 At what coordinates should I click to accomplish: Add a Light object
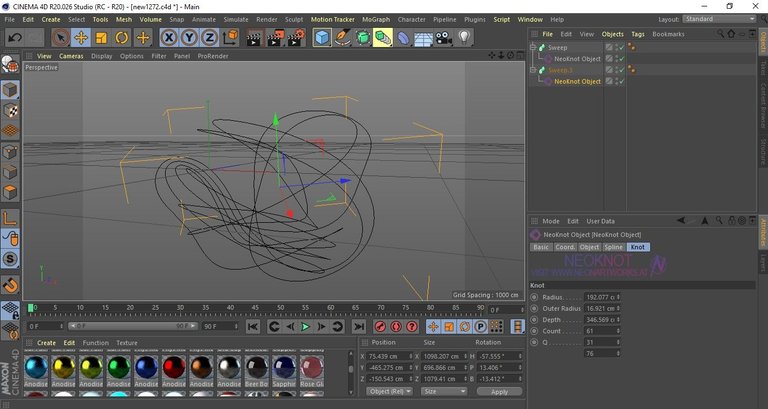(464, 38)
